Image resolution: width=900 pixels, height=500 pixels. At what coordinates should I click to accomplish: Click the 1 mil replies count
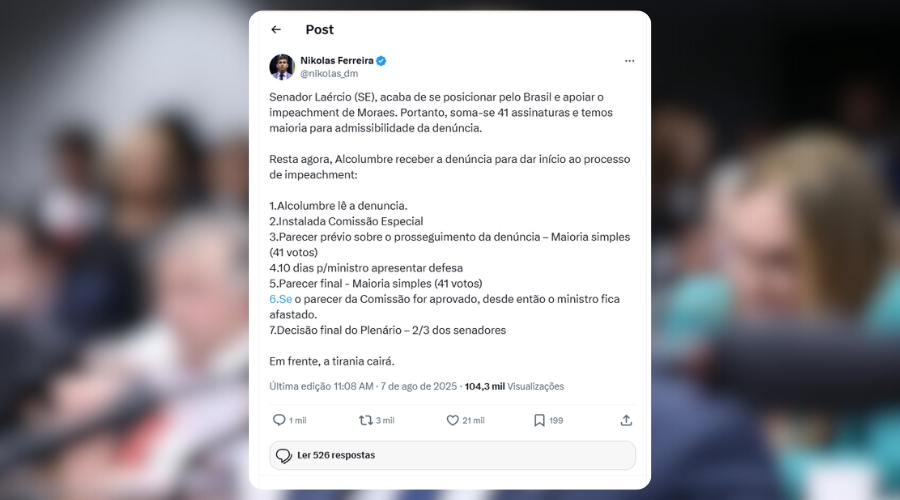298,421
